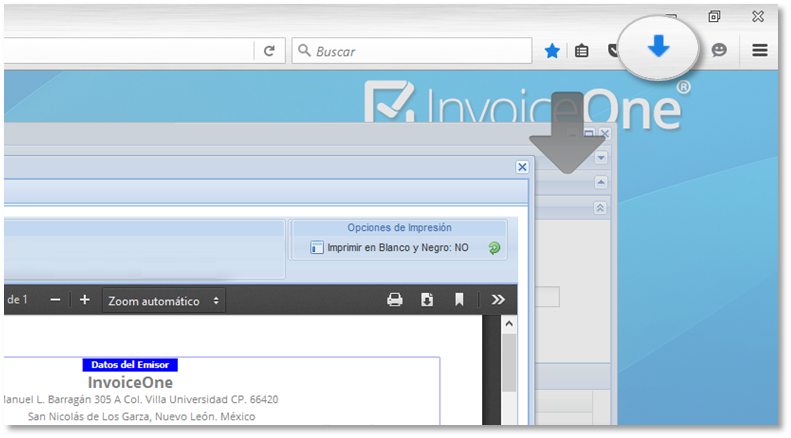Click PDF scrollbar up arrow
This screenshot has height=438, width=791.
(x=509, y=324)
